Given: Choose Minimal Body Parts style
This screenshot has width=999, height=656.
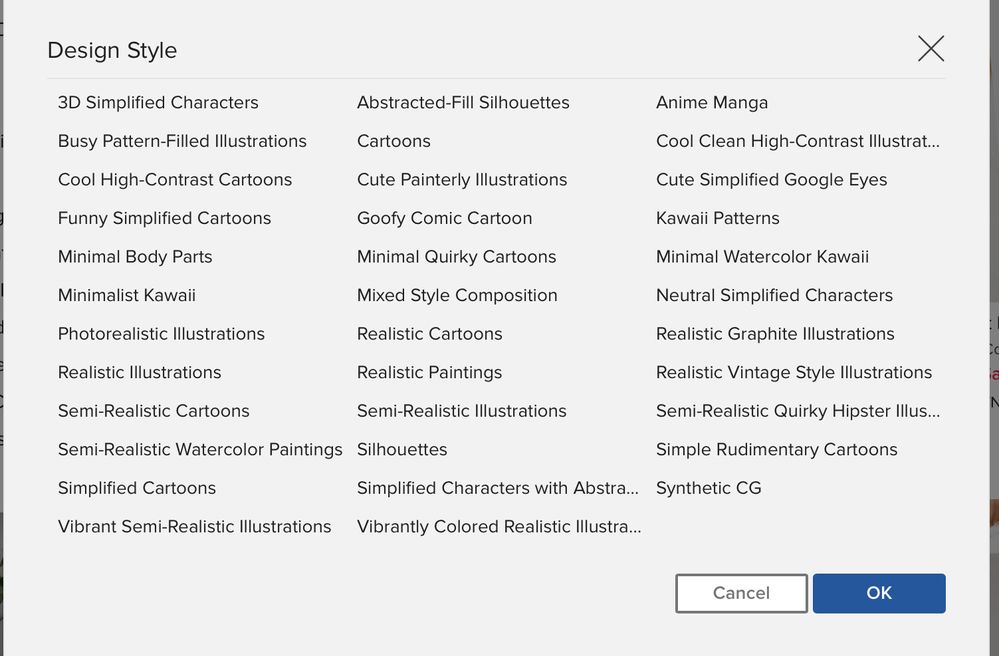Looking at the screenshot, I should [135, 257].
